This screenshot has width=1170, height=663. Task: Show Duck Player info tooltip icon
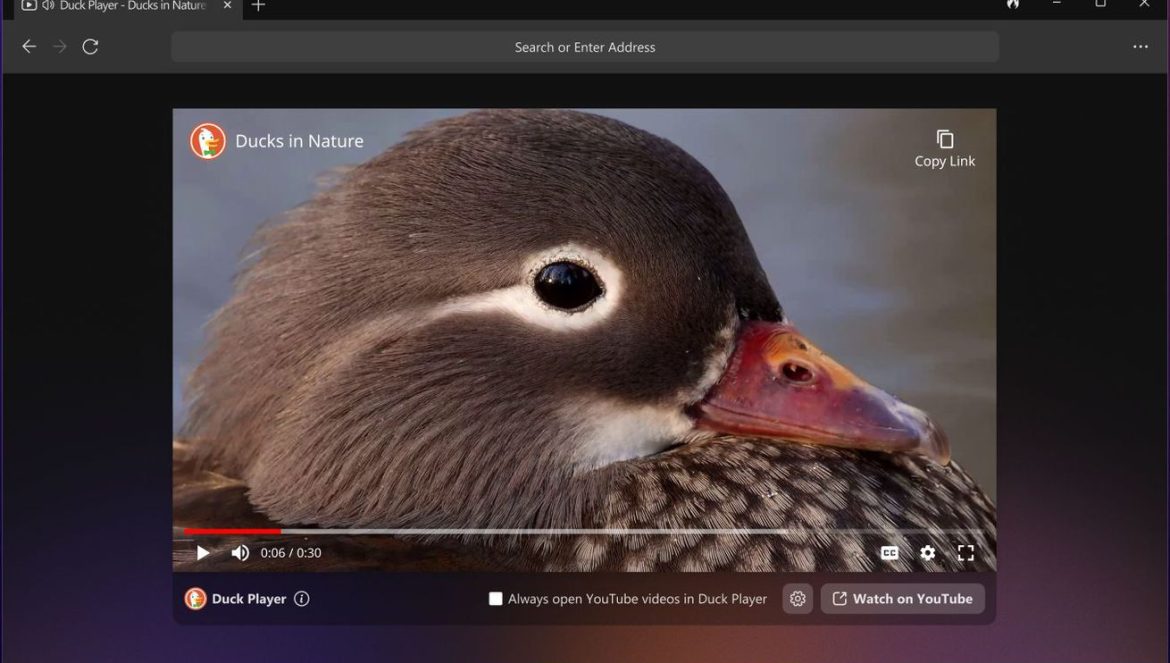[x=301, y=598]
